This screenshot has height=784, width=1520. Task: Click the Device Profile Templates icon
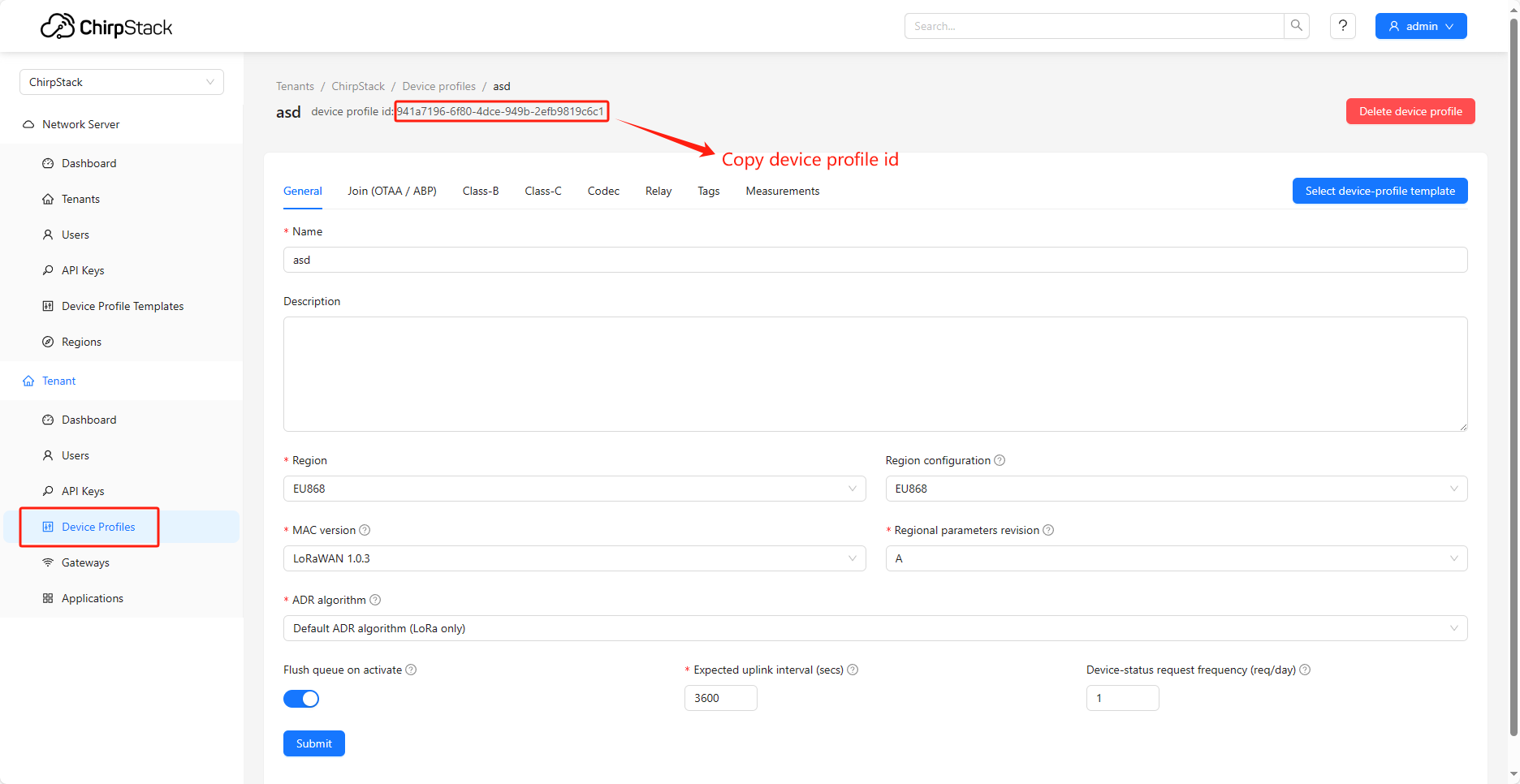point(48,306)
